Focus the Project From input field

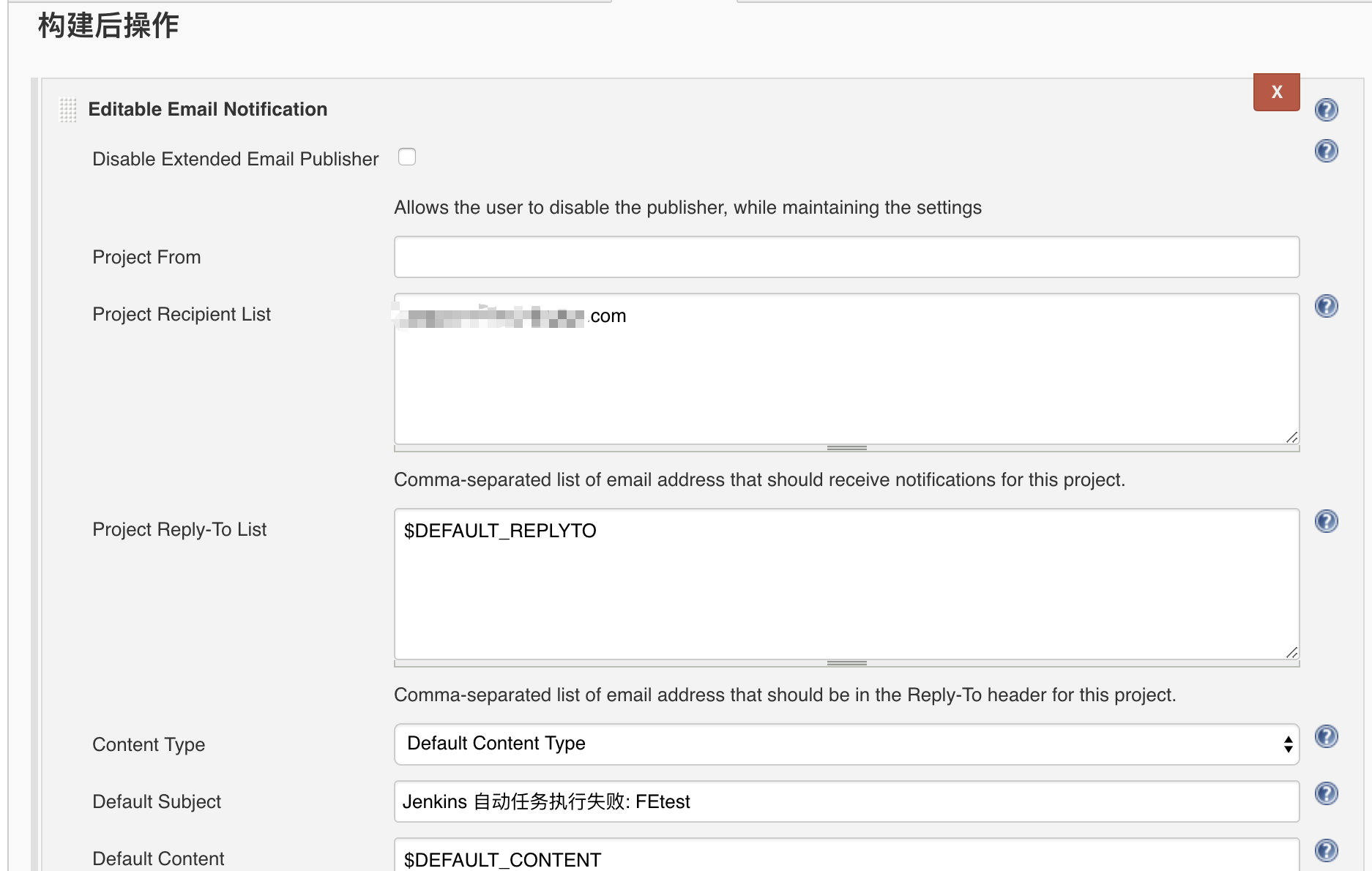tap(846, 257)
